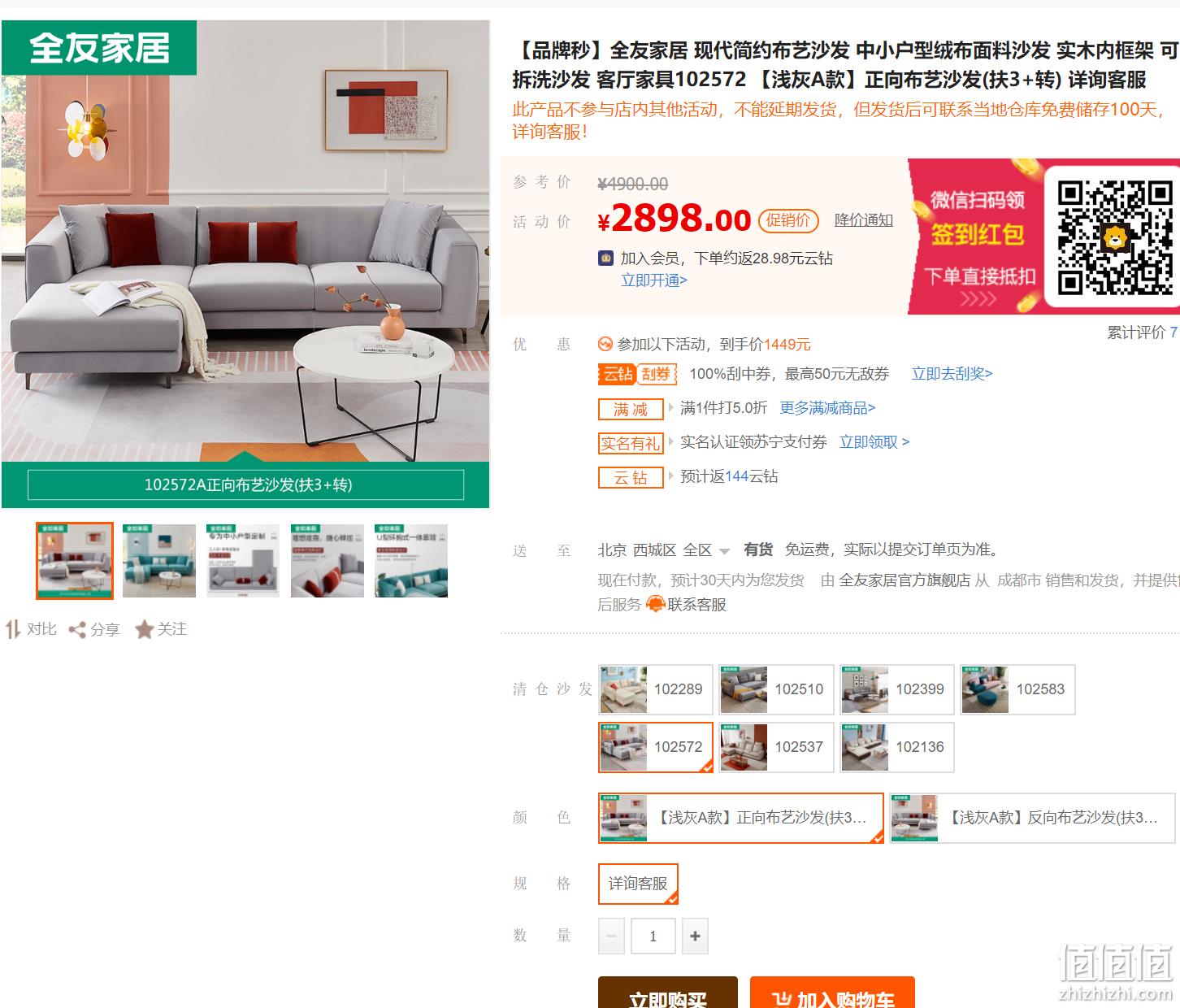Click the WeChat QR code image

[1114, 237]
